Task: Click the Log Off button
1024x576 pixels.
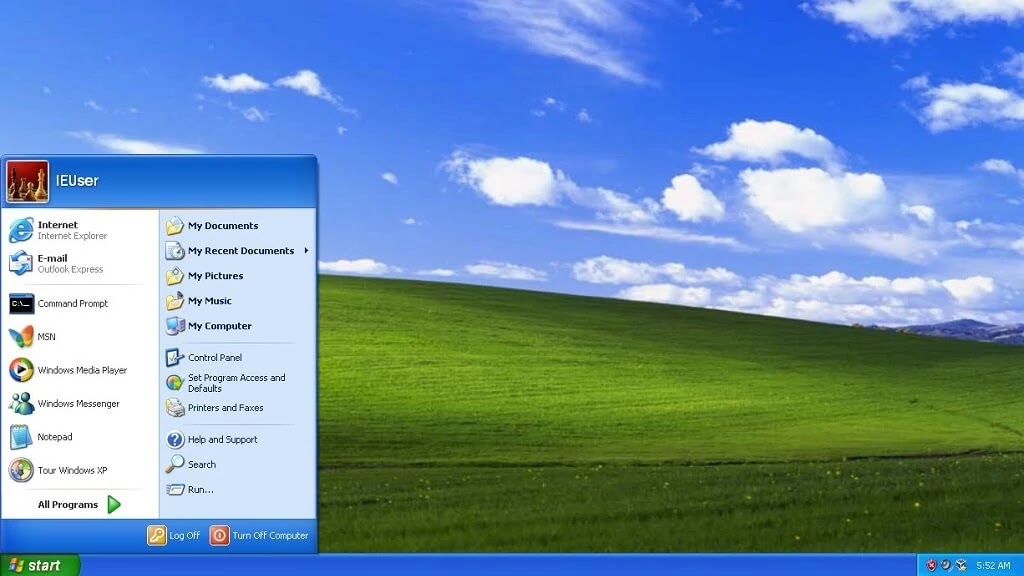Action: [x=176, y=535]
